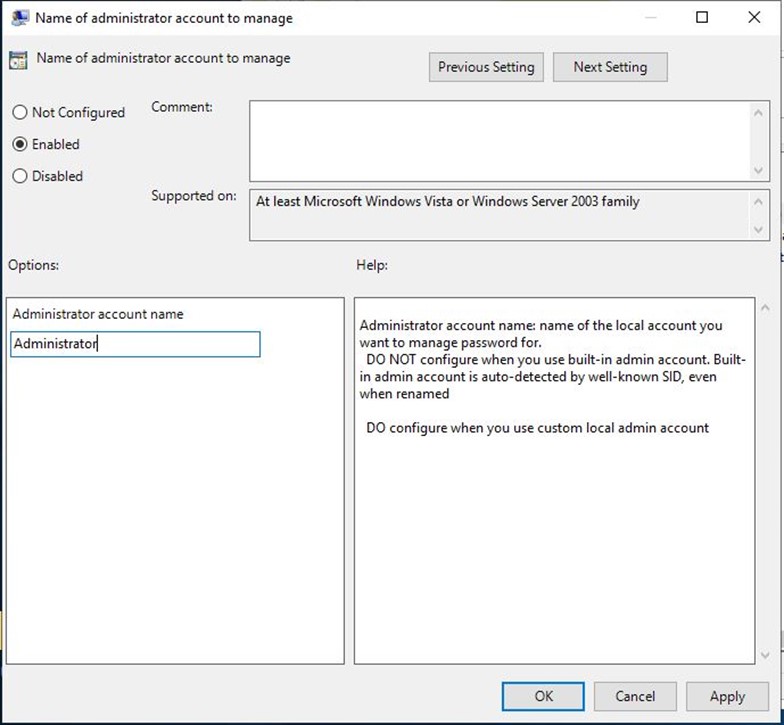Screen dimensions: 784x725
Task: Click the Help pane scroll down arrow
Action: 765,654
